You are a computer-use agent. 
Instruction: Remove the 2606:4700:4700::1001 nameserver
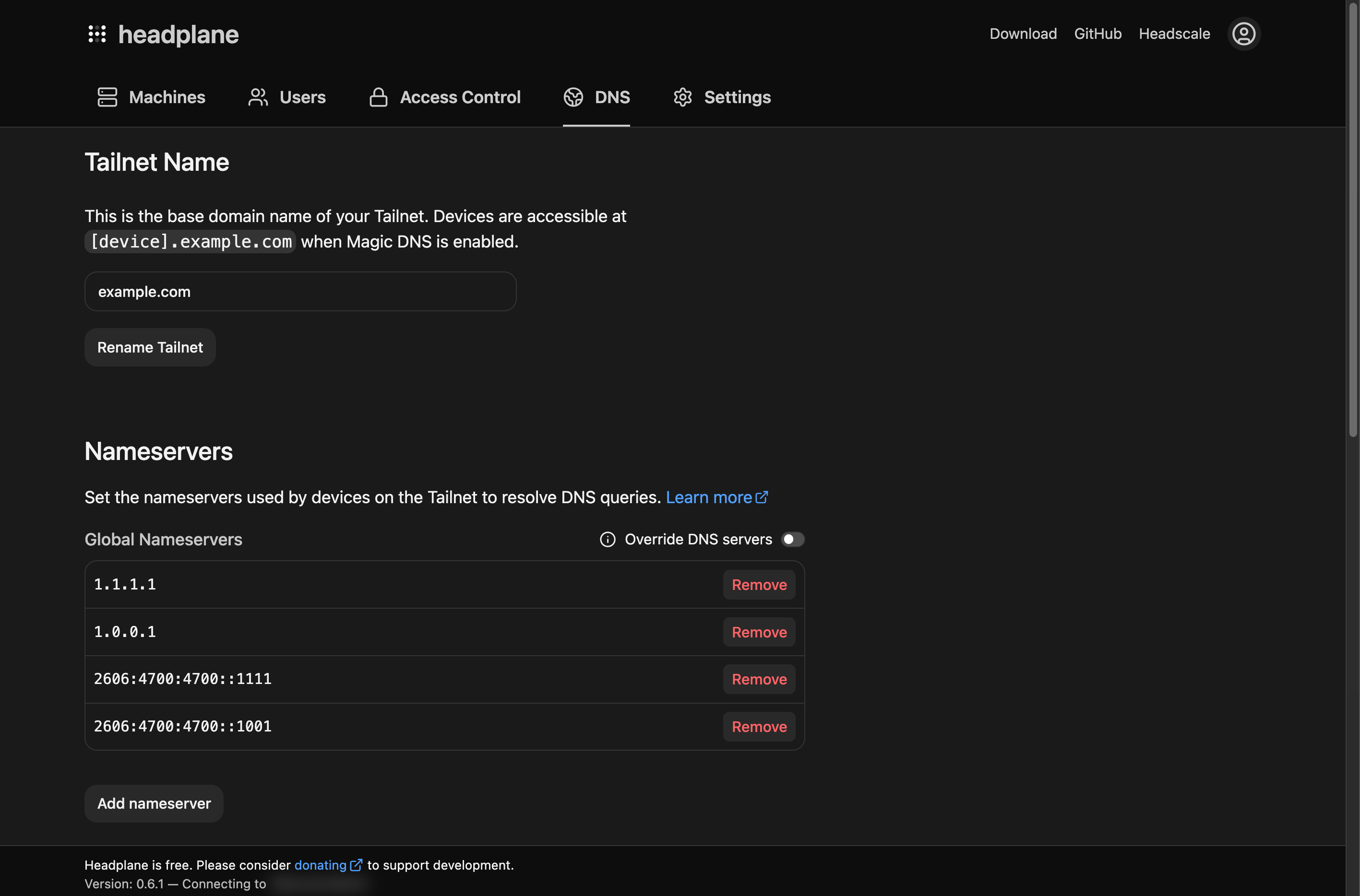pyautogui.click(x=759, y=727)
